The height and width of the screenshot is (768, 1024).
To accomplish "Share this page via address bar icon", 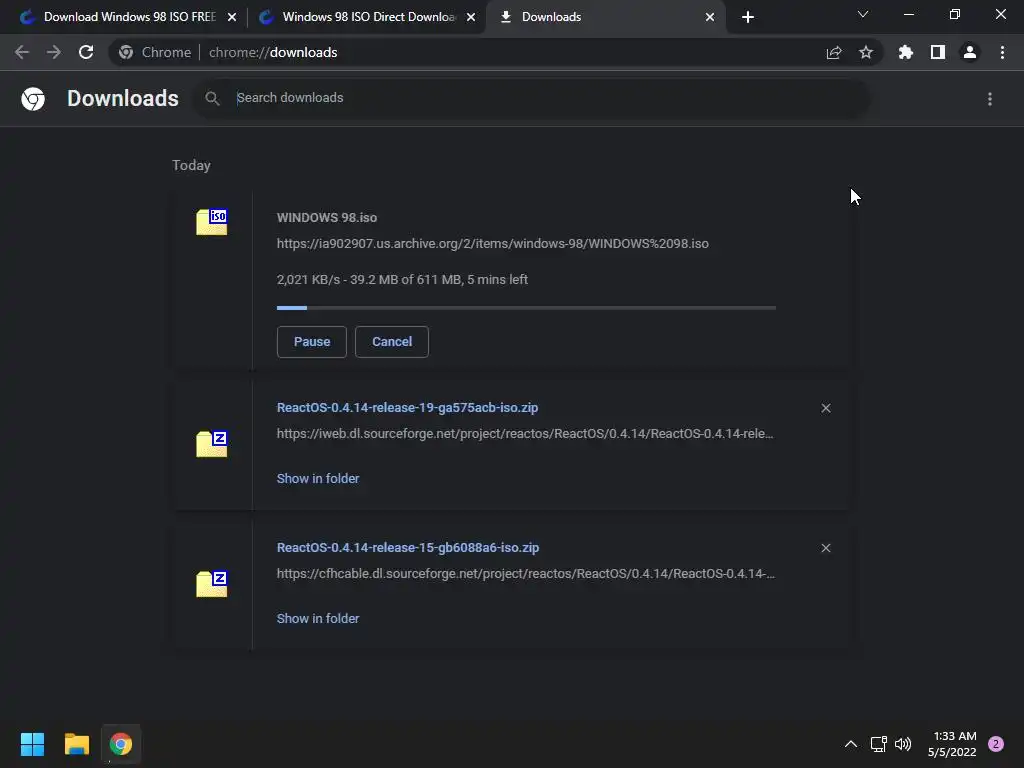I will 834,52.
